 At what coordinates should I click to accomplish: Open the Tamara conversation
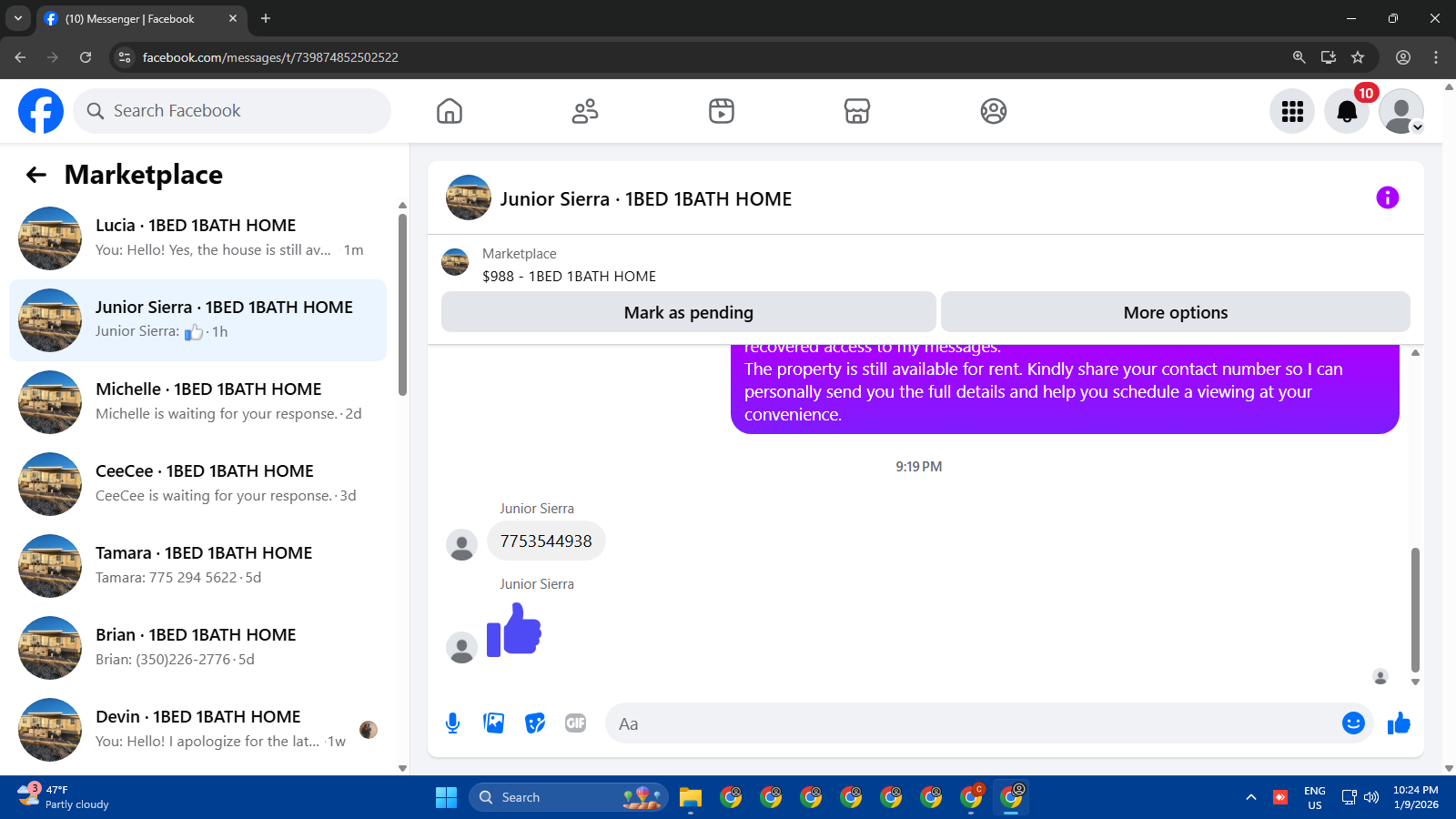click(197, 566)
